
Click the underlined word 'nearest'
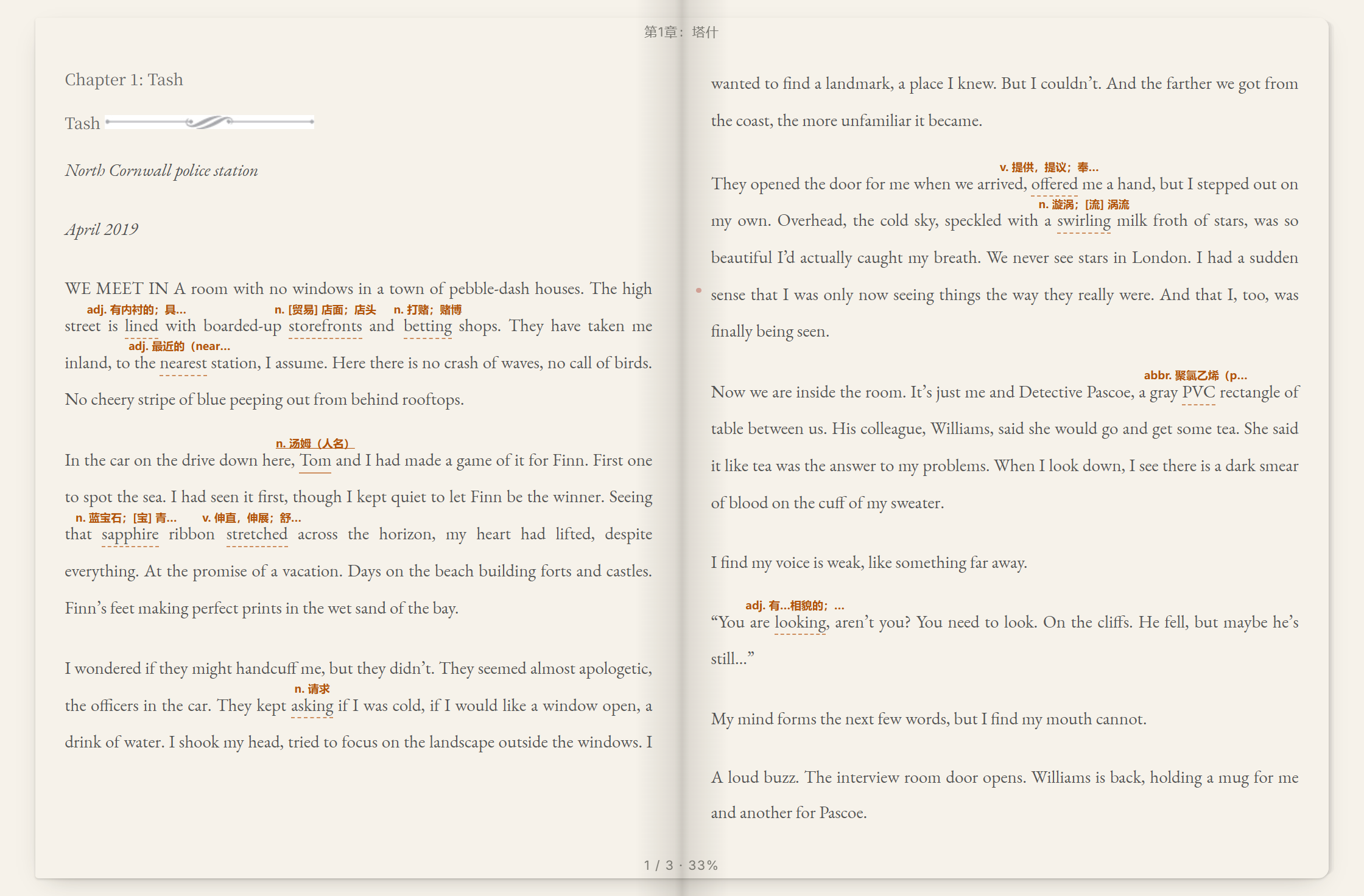(x=183, y=363)
